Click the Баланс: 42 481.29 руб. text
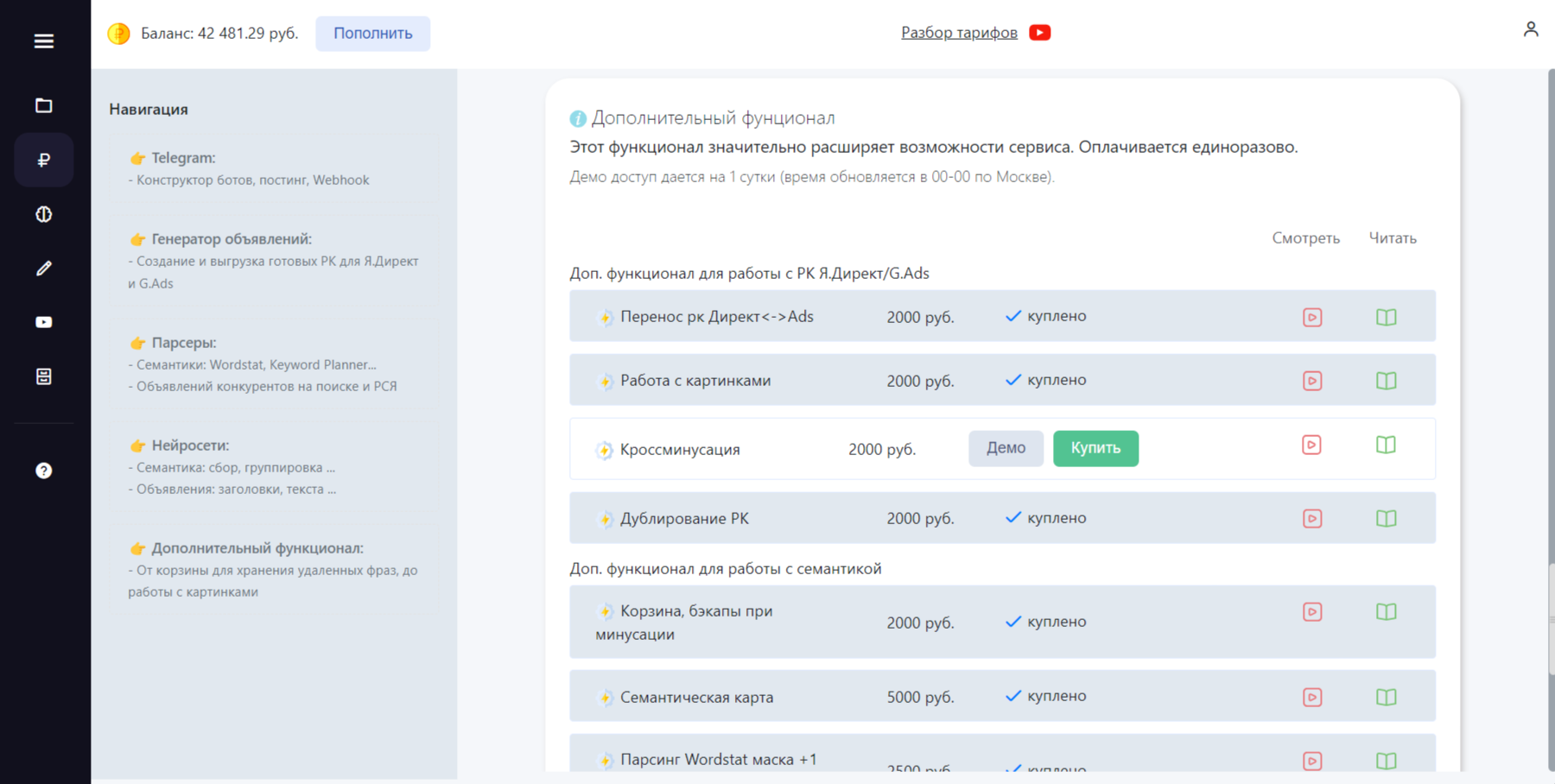The height and width of the screenshot is (784, 1555). [x=219, y=34]
